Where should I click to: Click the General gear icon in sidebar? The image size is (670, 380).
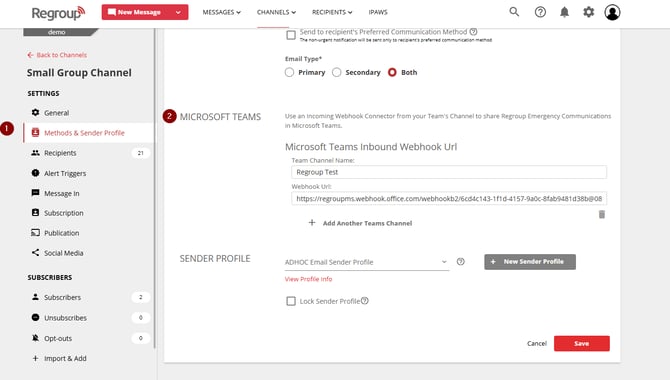(x=35, y=112)
